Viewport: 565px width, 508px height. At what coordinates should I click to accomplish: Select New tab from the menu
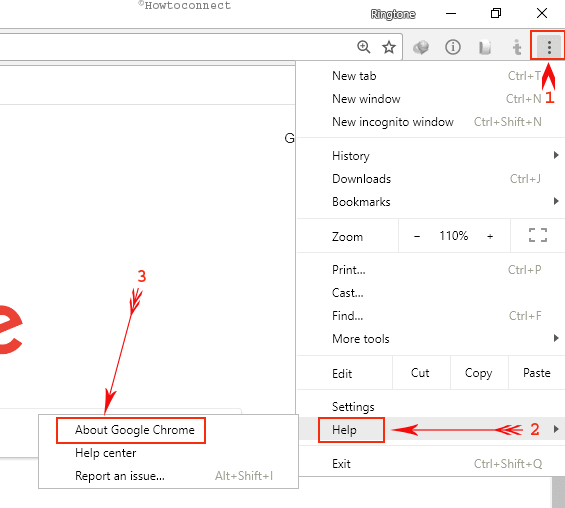[431, 76]
